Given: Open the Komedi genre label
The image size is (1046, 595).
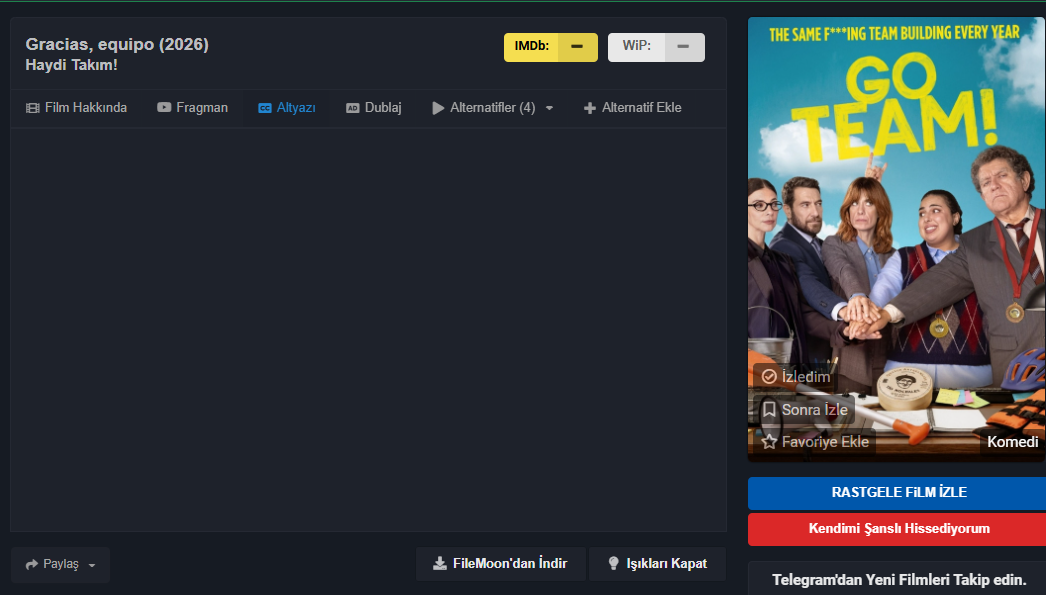Looking at the screenshot, I should (x=1012, y=442).
